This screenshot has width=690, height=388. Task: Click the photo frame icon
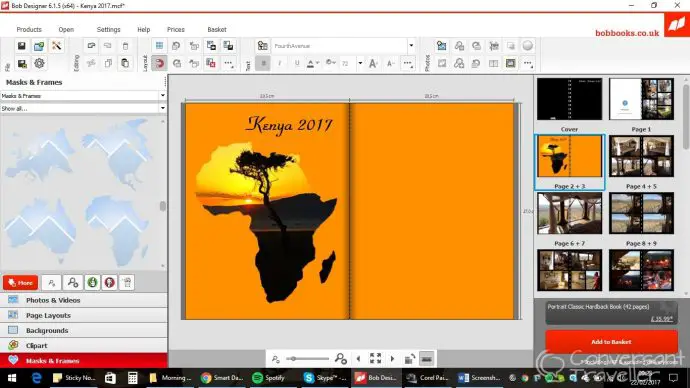point(510,63)
